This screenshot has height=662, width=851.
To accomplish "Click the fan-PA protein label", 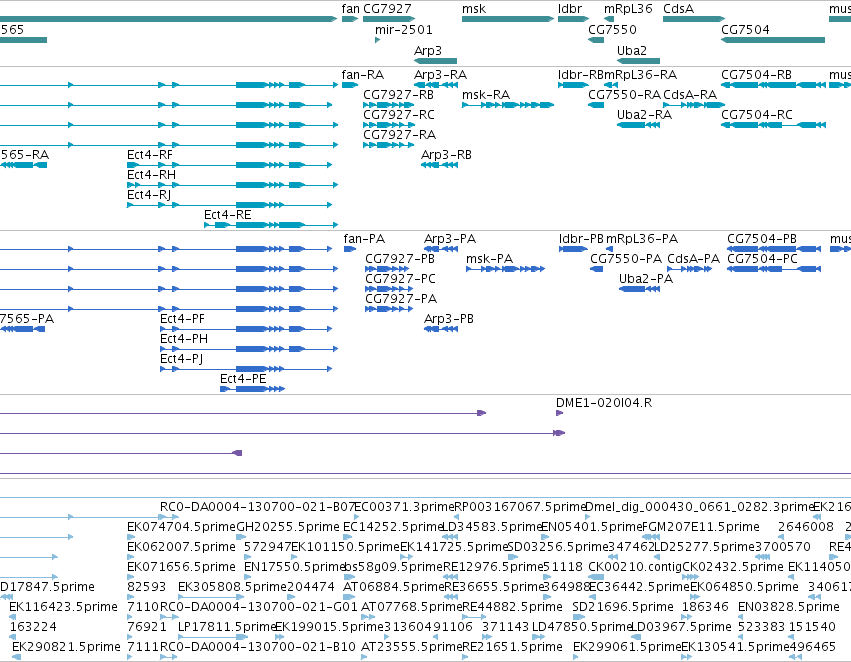I will tap(364, 239).
